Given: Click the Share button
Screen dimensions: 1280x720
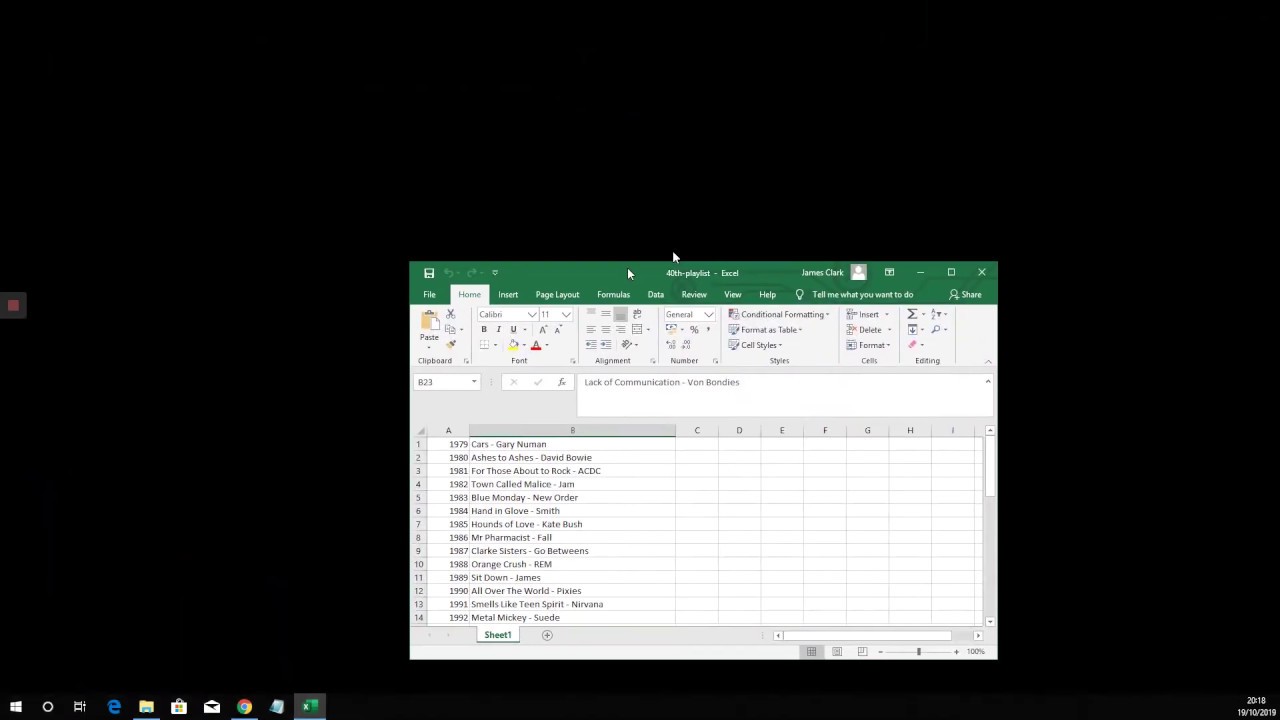Looking at the screenshot, I should pyautogui.click(x=965, y=294).
